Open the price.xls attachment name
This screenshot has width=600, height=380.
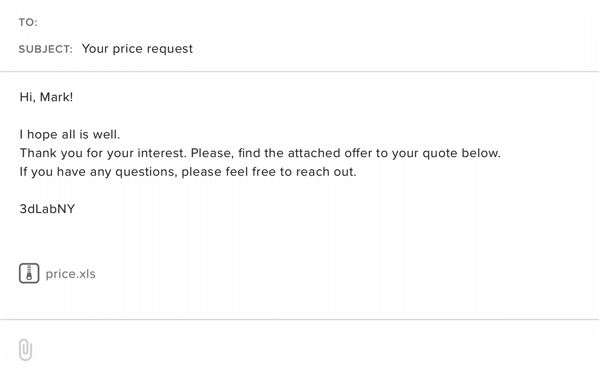click(70, 274)
